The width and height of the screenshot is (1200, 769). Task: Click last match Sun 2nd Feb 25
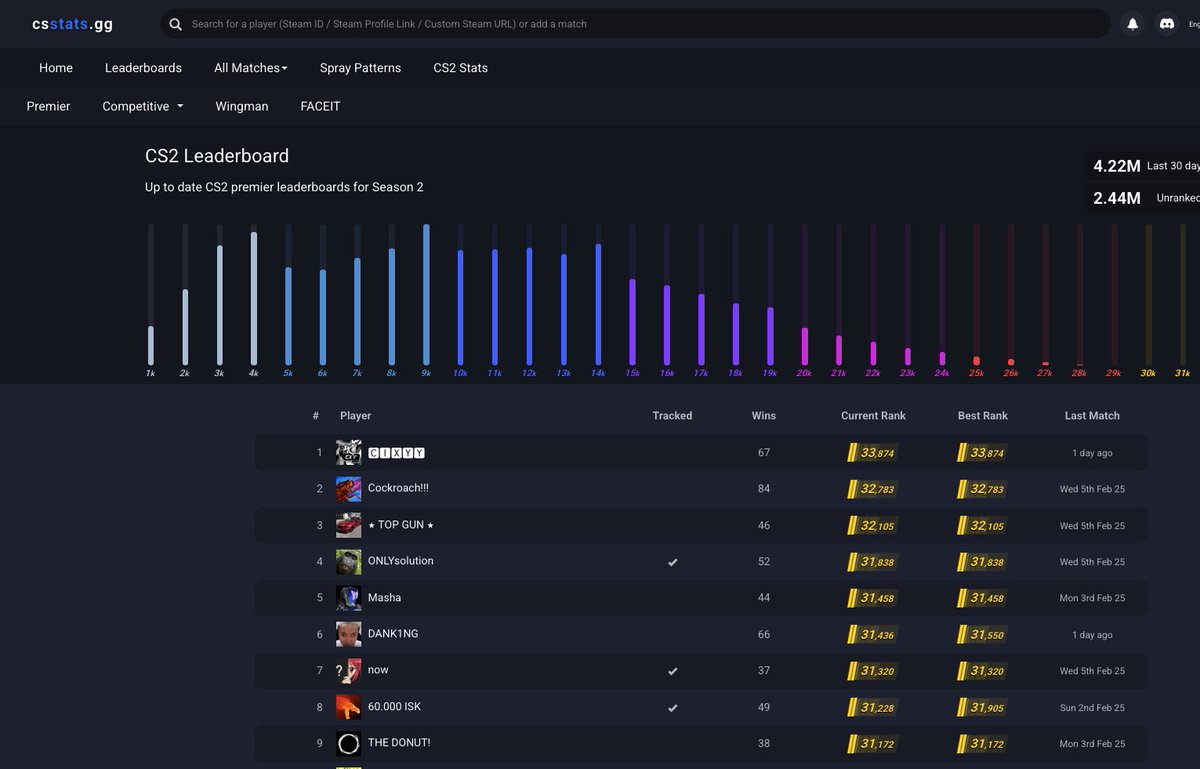click(x=1092, y=707)
